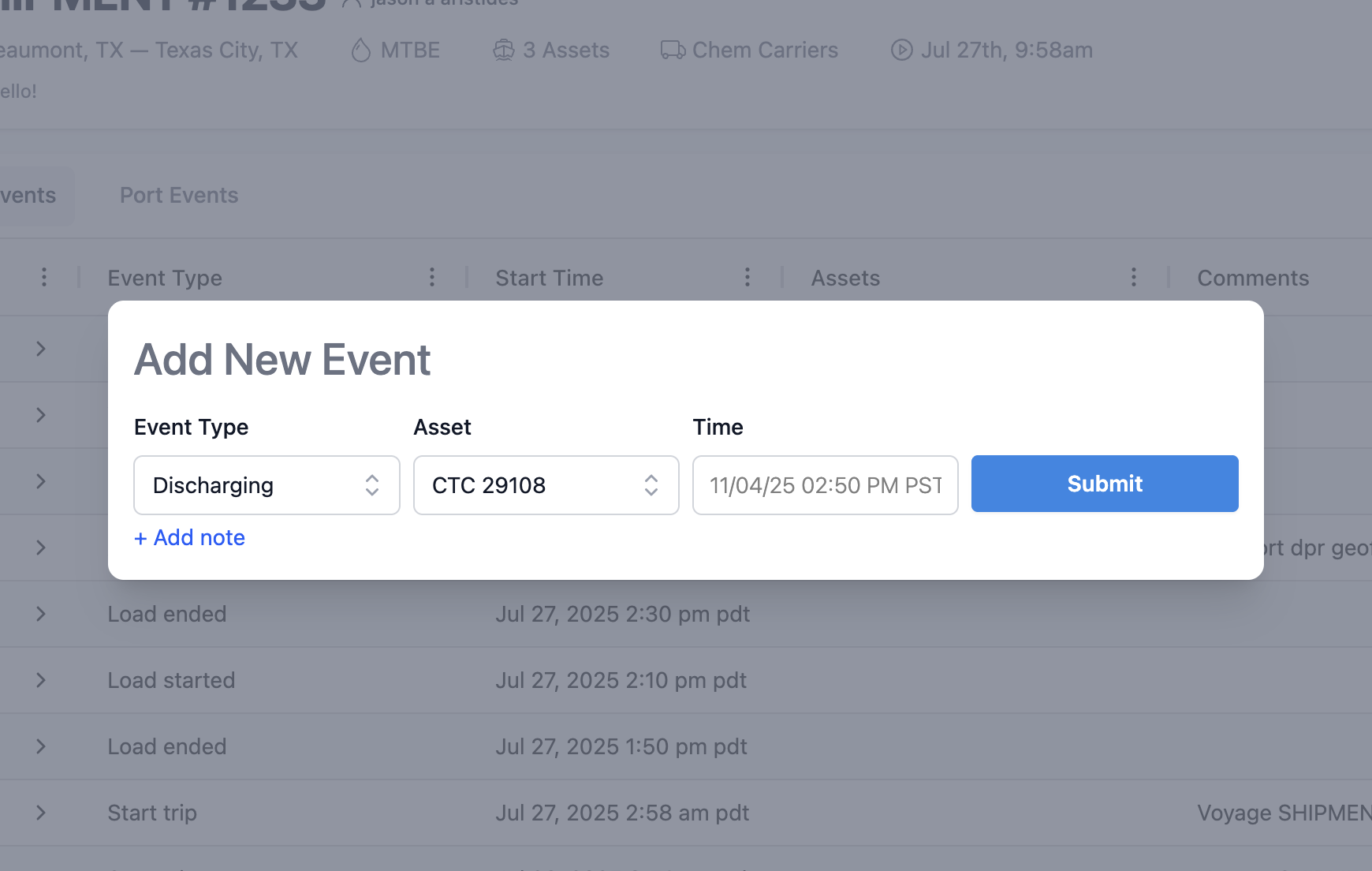Switch to the Port Events tab

(x=179, y=196)
